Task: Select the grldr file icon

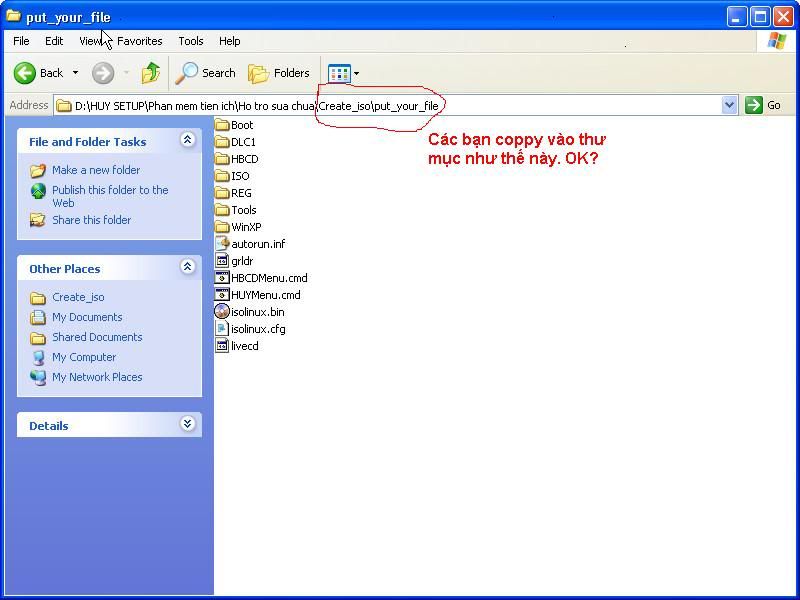Action: (x=222, y=261)
